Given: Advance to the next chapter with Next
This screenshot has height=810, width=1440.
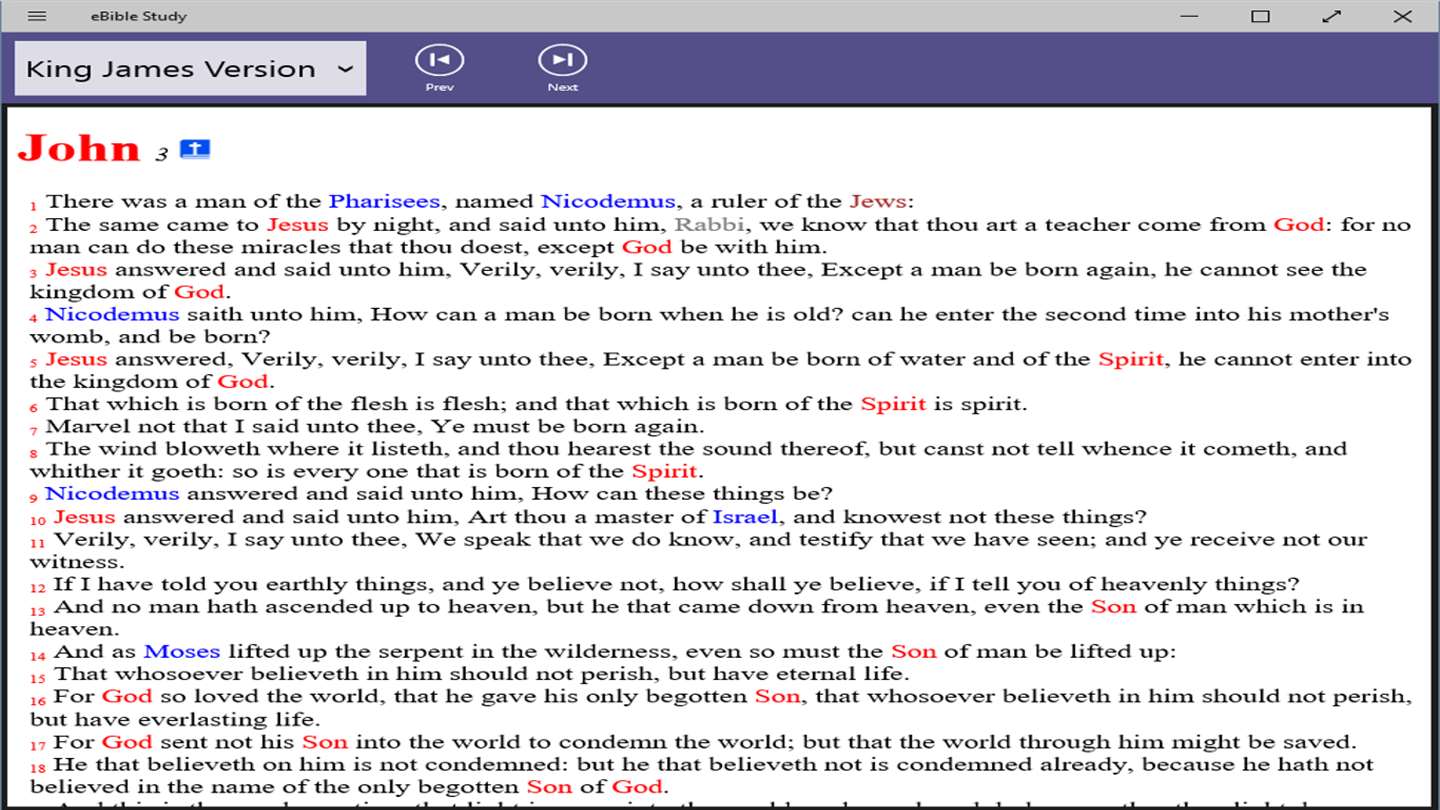Looking at the screenshot, I should point(563,68).
